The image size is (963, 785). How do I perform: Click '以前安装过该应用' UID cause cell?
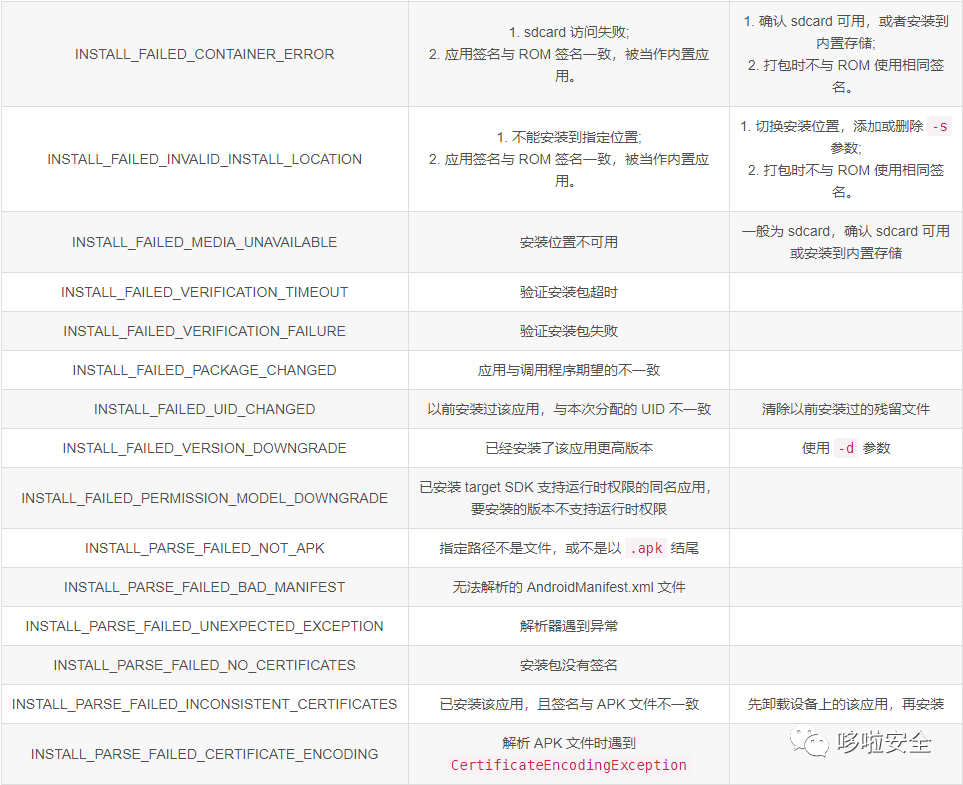tap(569, 409)
